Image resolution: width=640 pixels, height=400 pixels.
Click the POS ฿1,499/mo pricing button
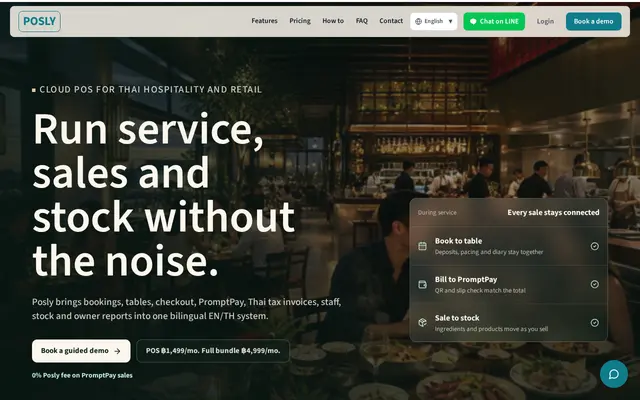pyautogui.click(x=213, y=351)
